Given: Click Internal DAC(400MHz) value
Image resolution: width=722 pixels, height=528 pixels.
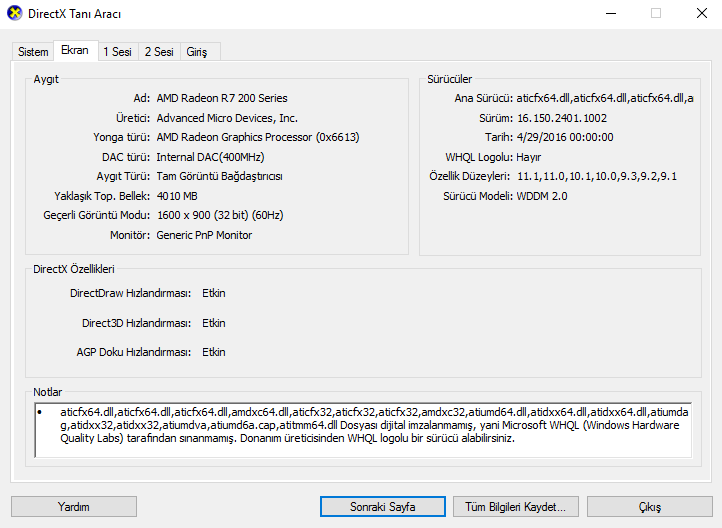Looking at the screenshot, I should coord(210,157).
